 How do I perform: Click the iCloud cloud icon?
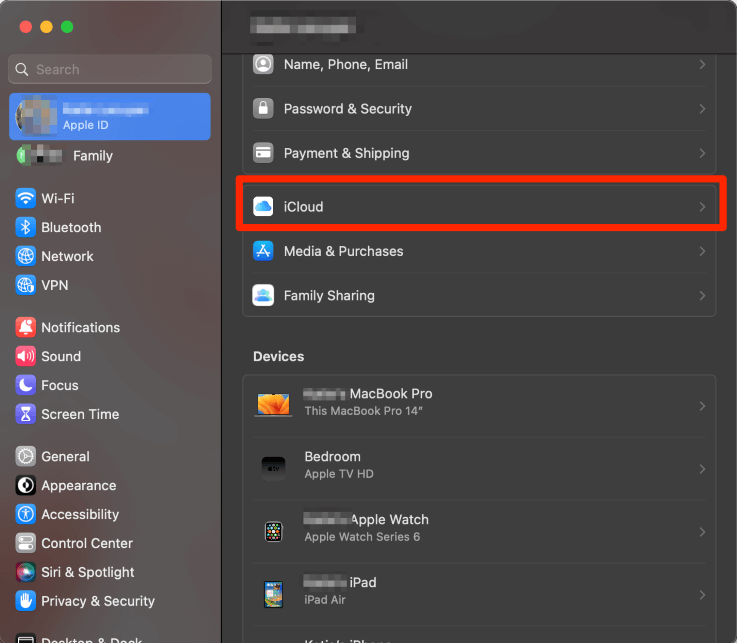(263, 207)
